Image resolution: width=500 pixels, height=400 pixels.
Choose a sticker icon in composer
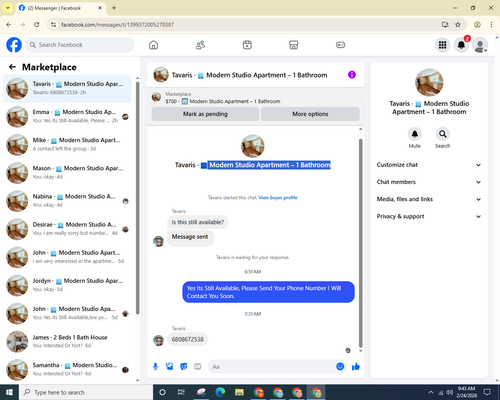click(x=184, y=367)
